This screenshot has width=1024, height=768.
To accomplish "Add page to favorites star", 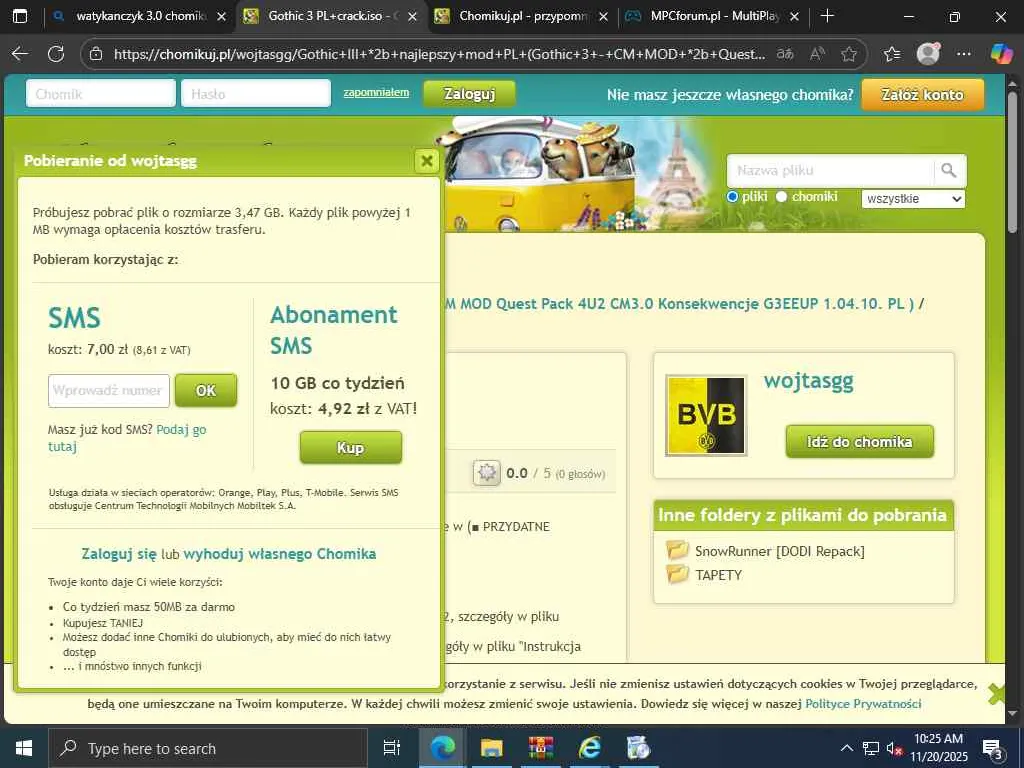I will coord(849,54).
